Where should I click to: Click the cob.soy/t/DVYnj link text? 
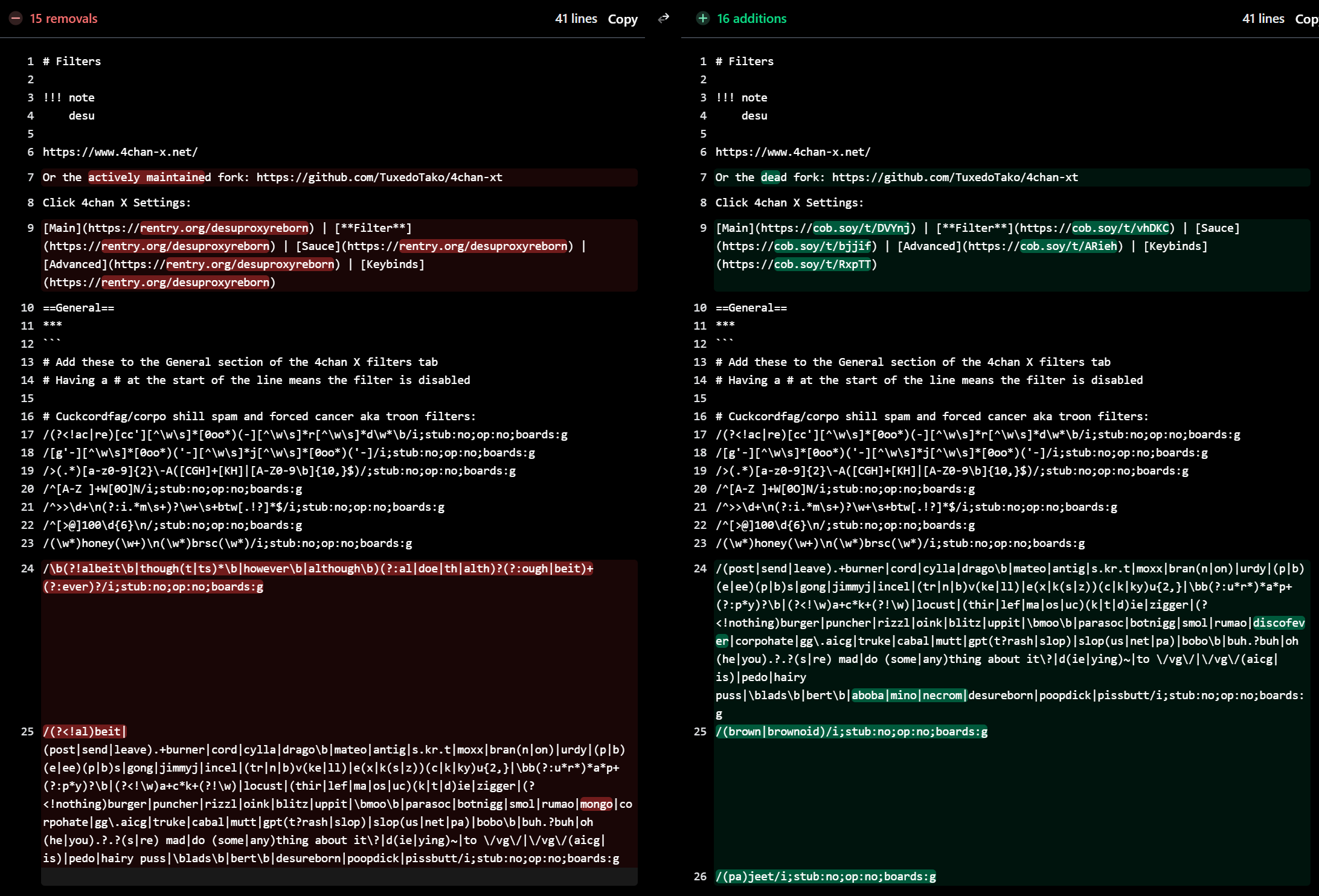click(x=861, y=228)
